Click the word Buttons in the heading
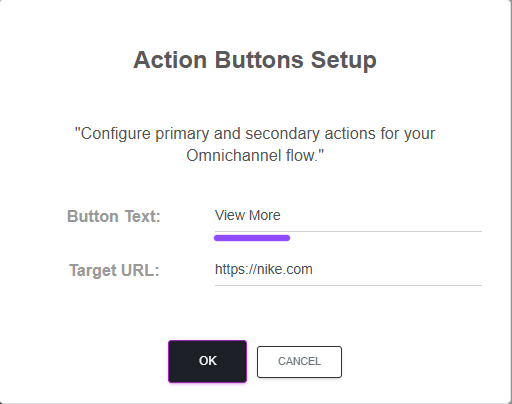The image size is (512, 404). 259,60
